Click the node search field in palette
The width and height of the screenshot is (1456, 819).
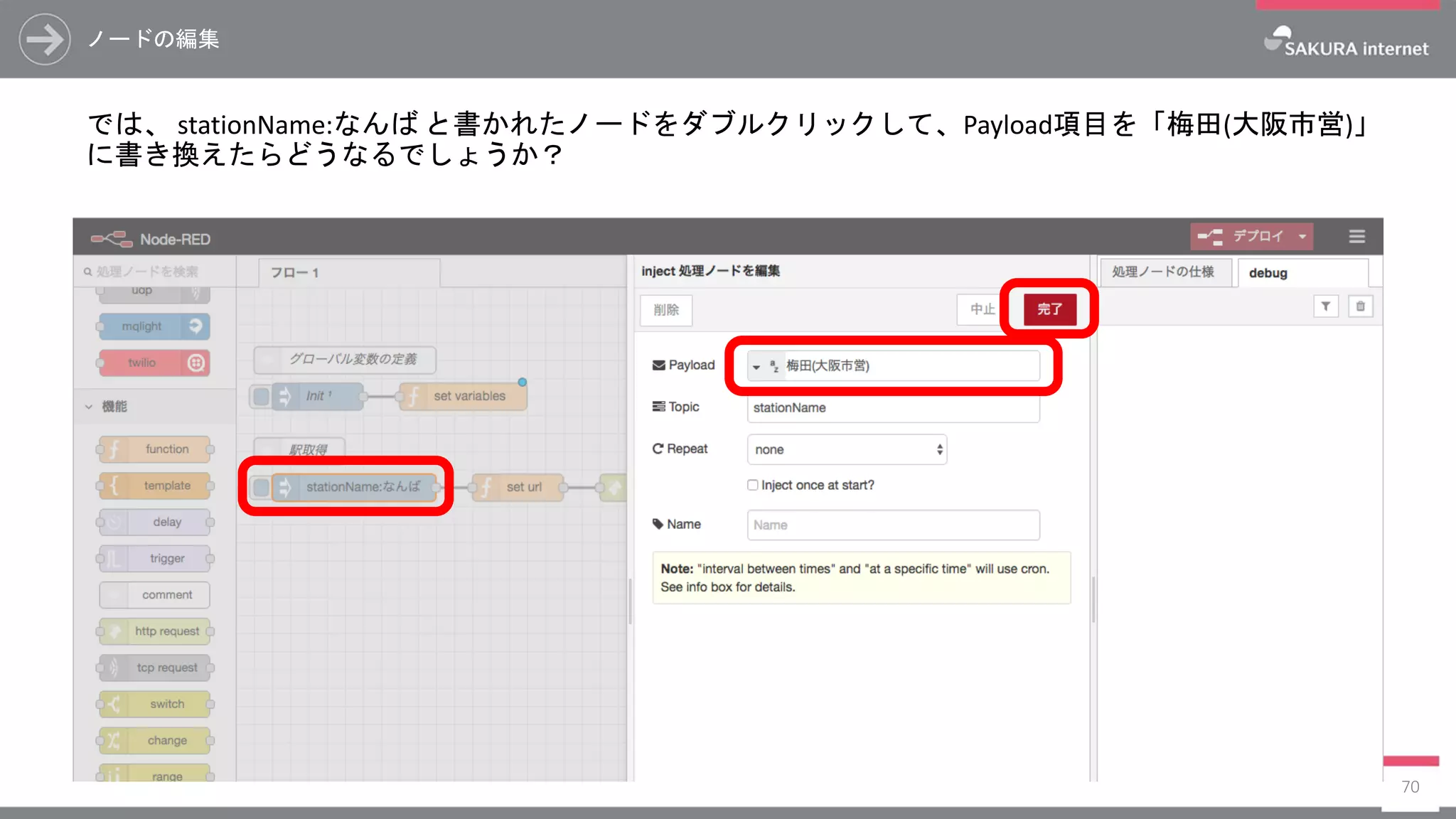coord(156,272)
